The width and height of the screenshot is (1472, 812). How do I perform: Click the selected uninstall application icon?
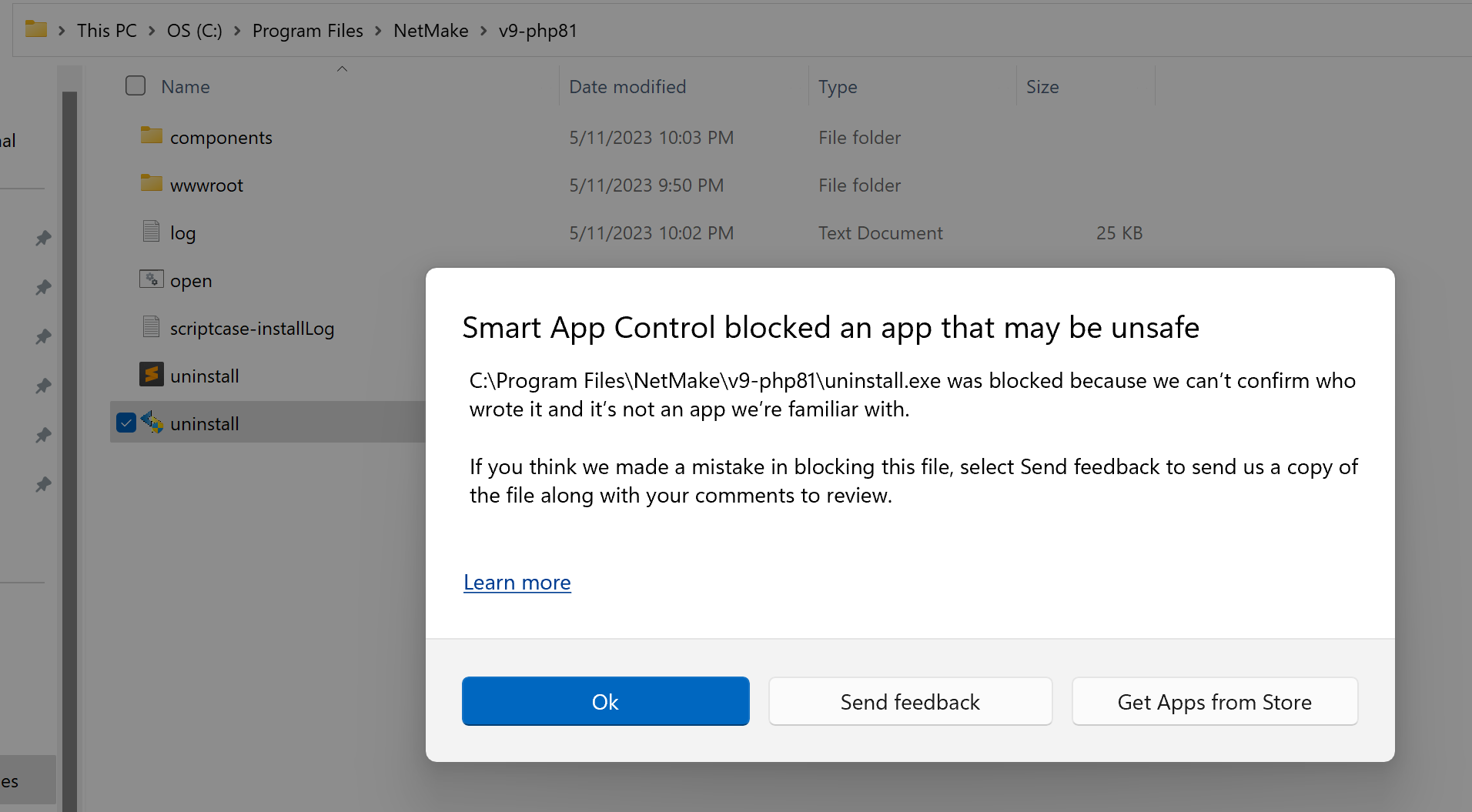(152, 423)
